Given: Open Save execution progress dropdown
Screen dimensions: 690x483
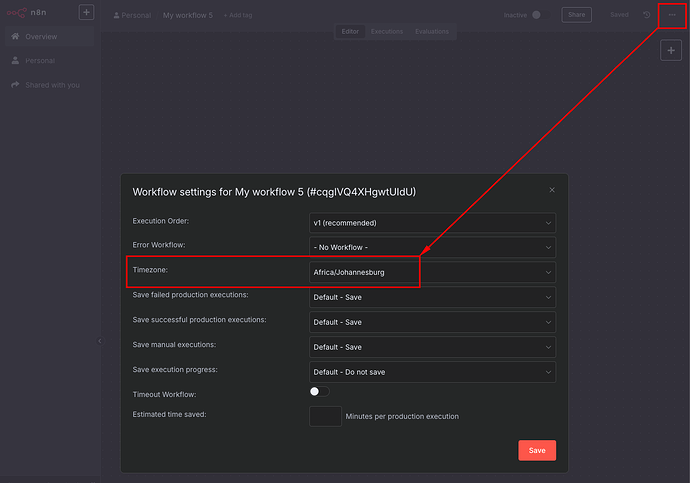Looking at the screenshot, I should click(432, 372).
